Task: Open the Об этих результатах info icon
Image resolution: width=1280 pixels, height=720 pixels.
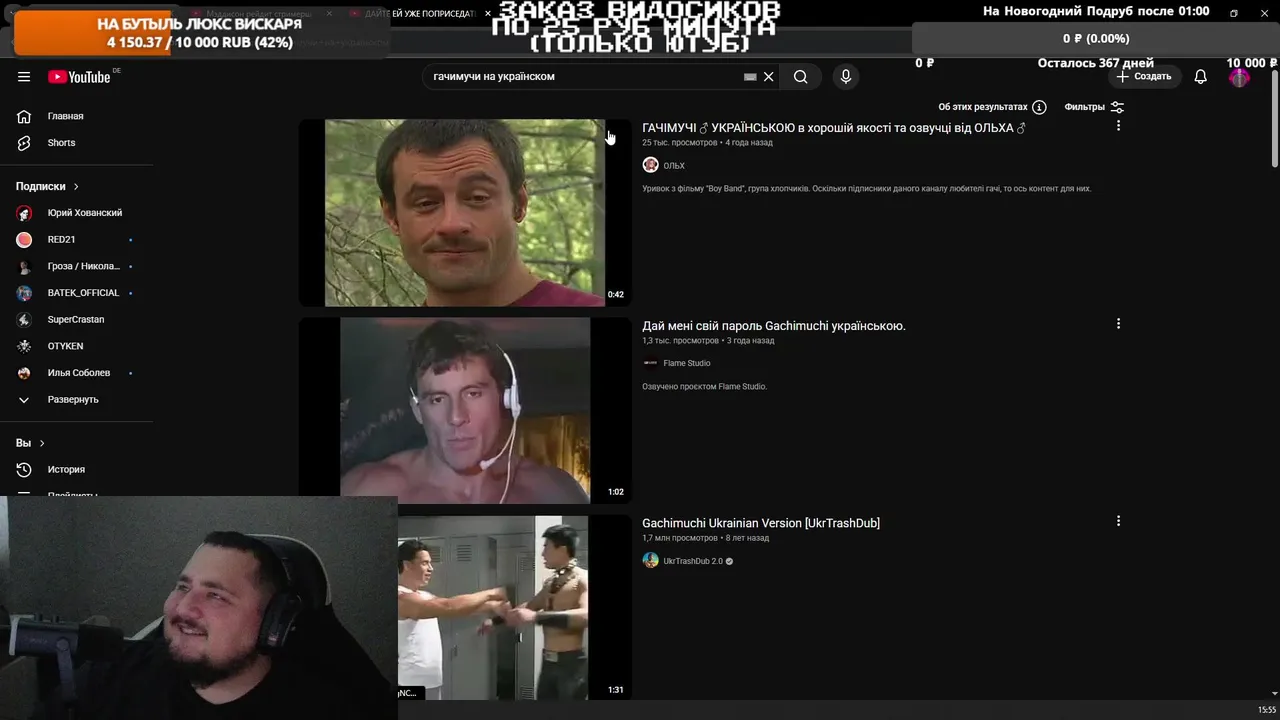Action: click(1040, 107)
